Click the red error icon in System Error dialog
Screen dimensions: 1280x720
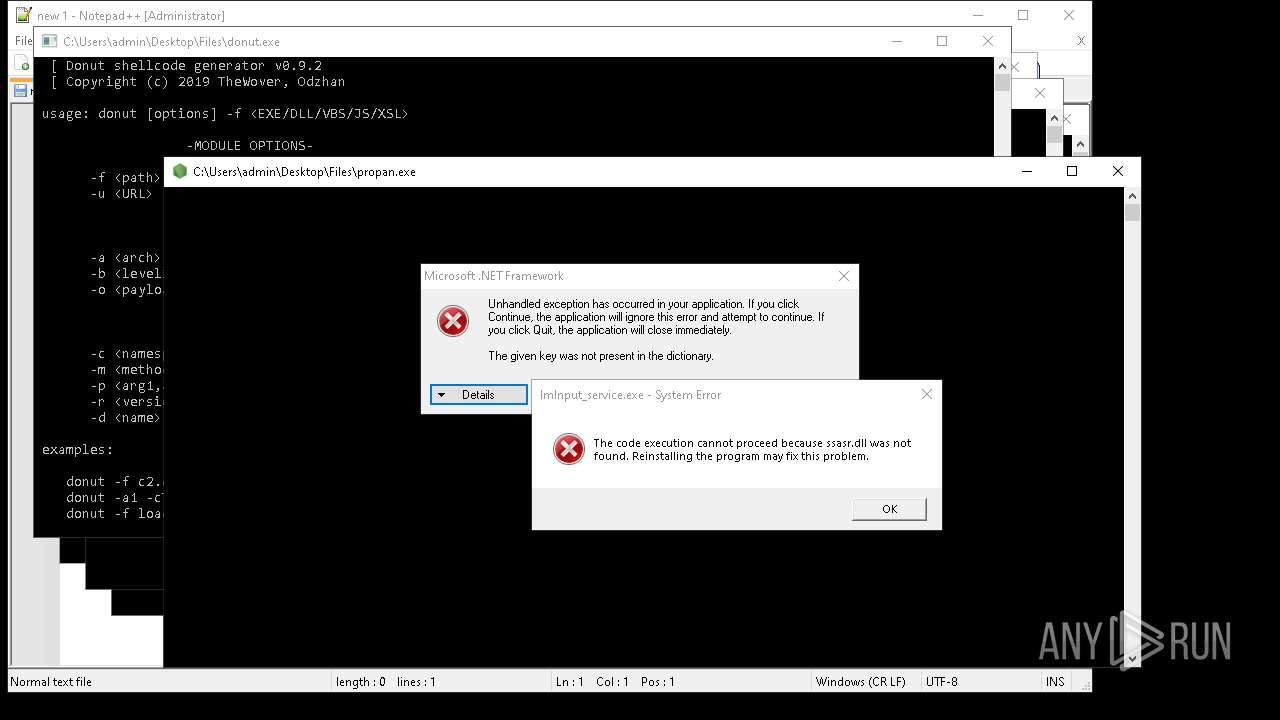tap(568, 449)
